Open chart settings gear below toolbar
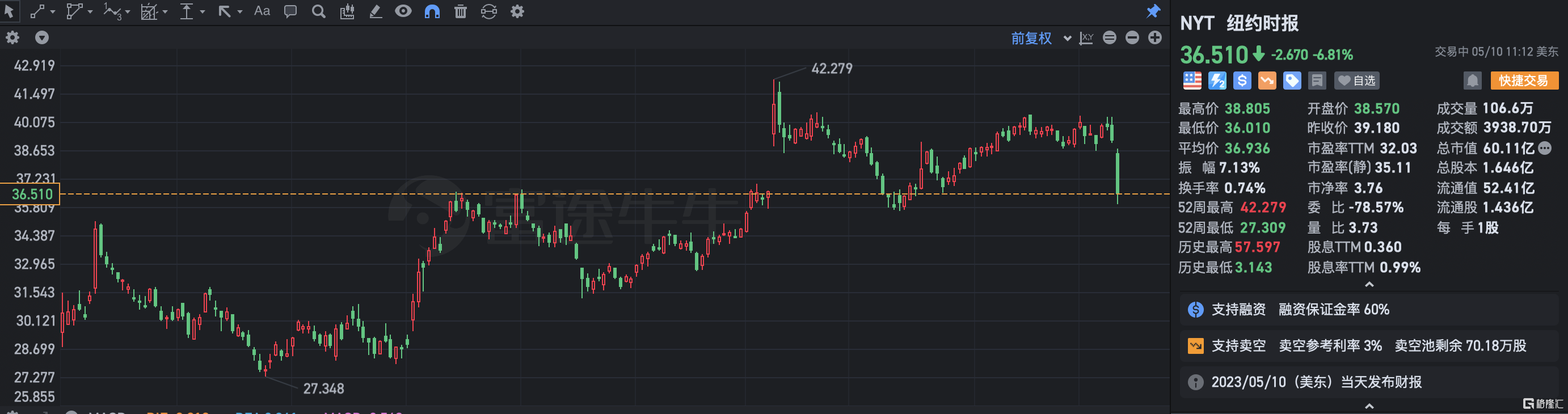 pos(12,38)
